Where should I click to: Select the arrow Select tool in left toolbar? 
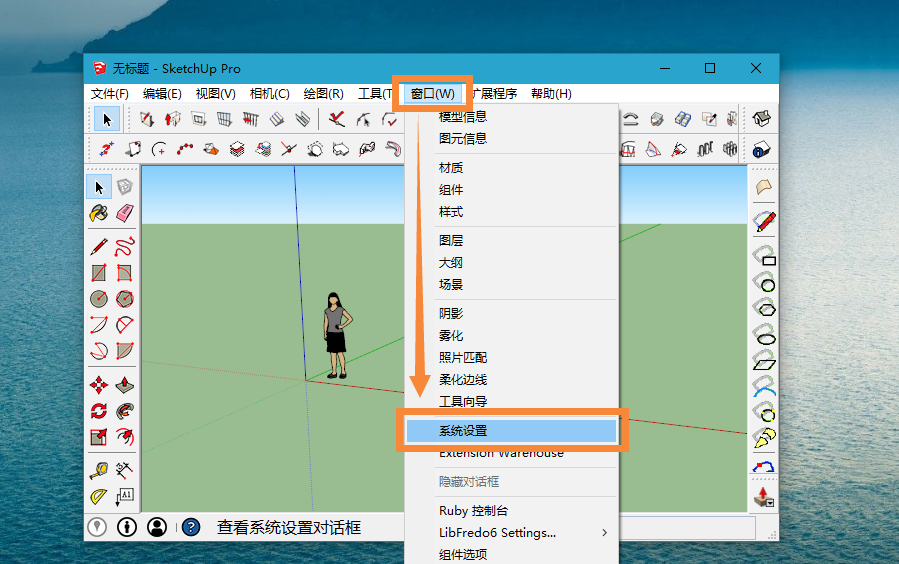pyautogui.click(x=99, y=187)
